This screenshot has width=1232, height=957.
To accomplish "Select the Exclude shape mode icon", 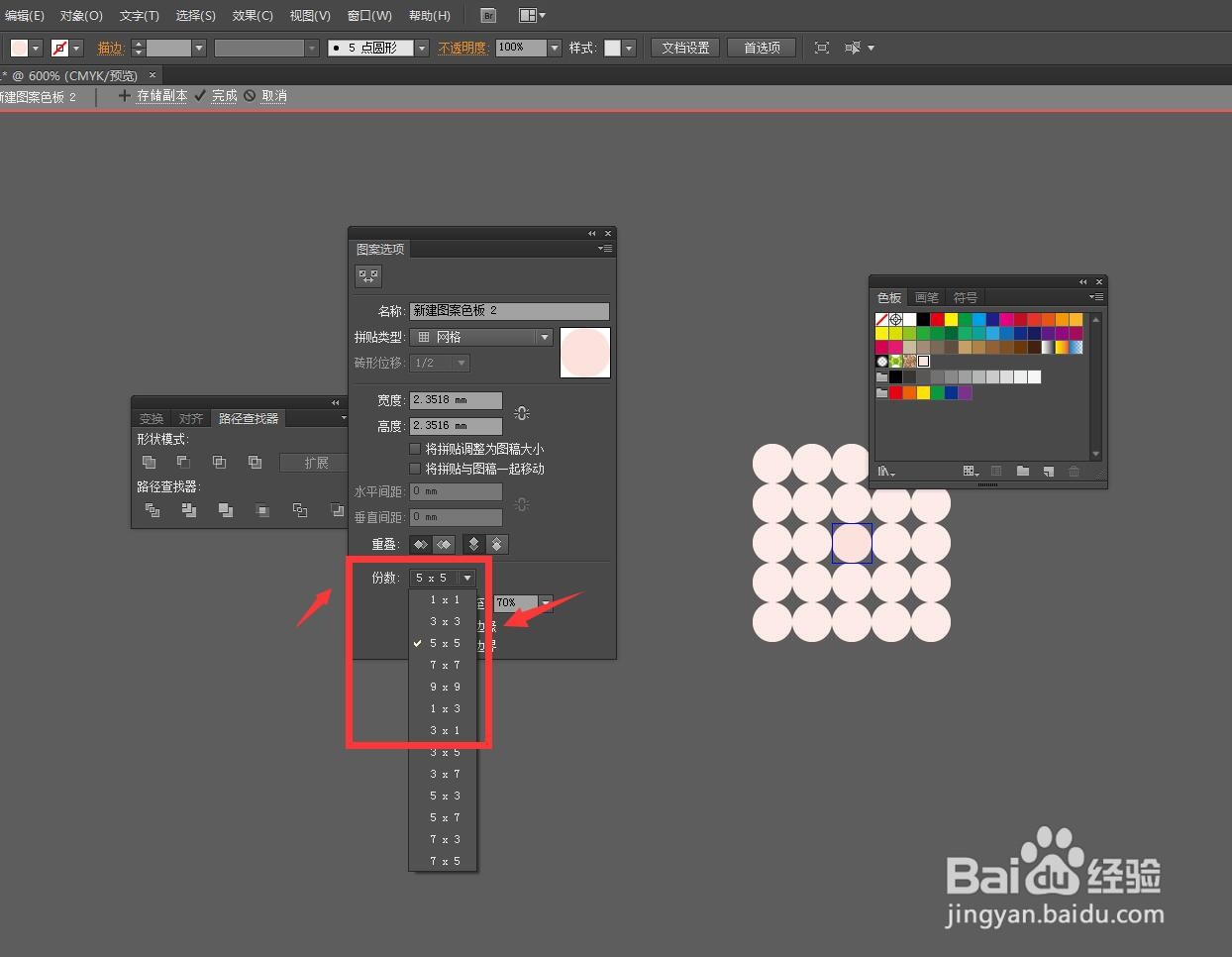I will point(255,462).
